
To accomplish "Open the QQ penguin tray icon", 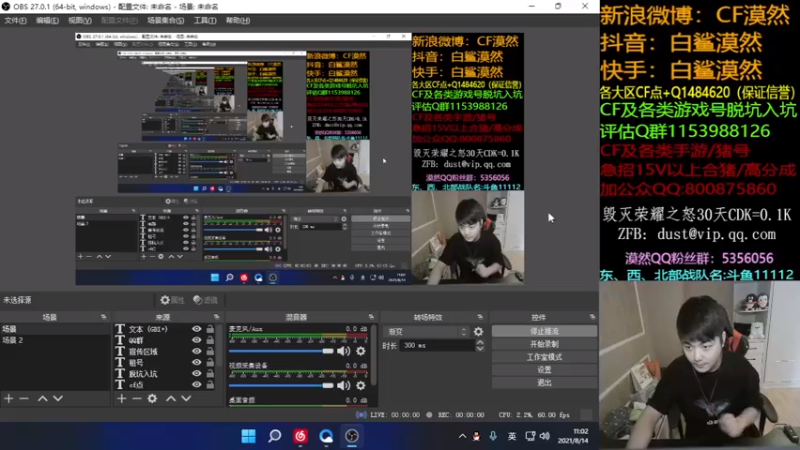I will coord(477,436).
